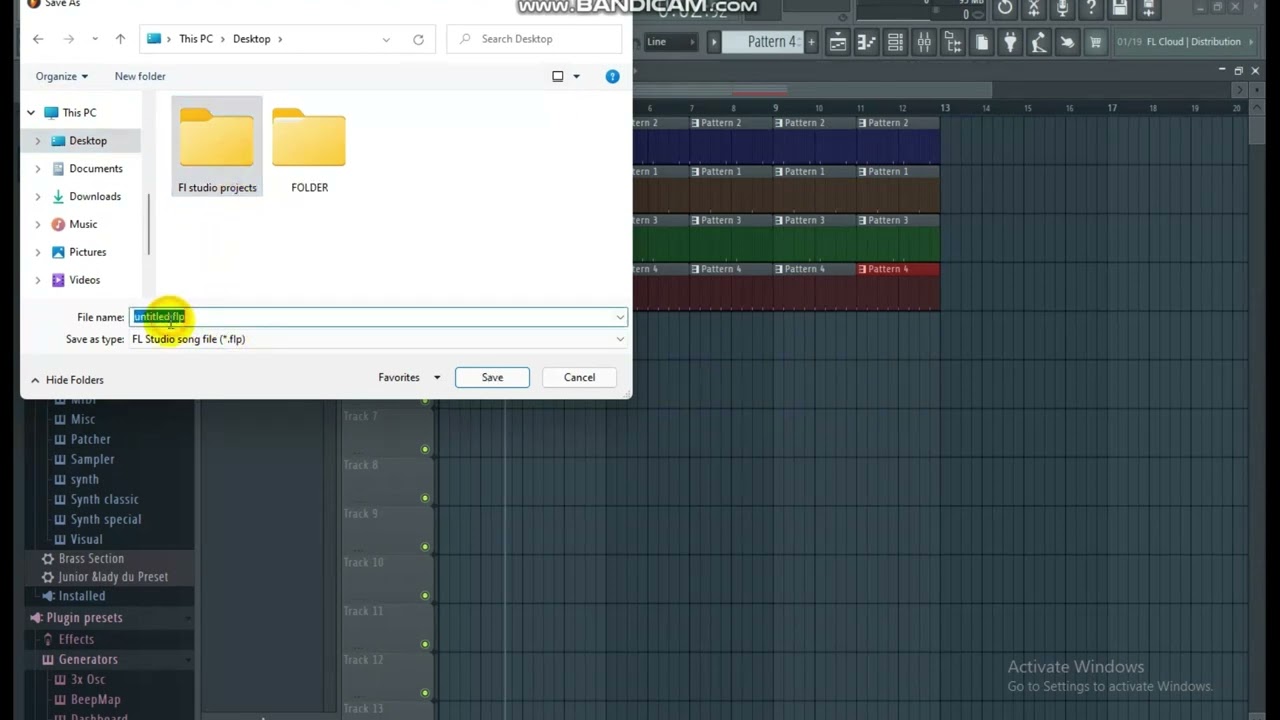Click the Save button
This screenshot has height=720, width=1280.
[x=492, y=377]
